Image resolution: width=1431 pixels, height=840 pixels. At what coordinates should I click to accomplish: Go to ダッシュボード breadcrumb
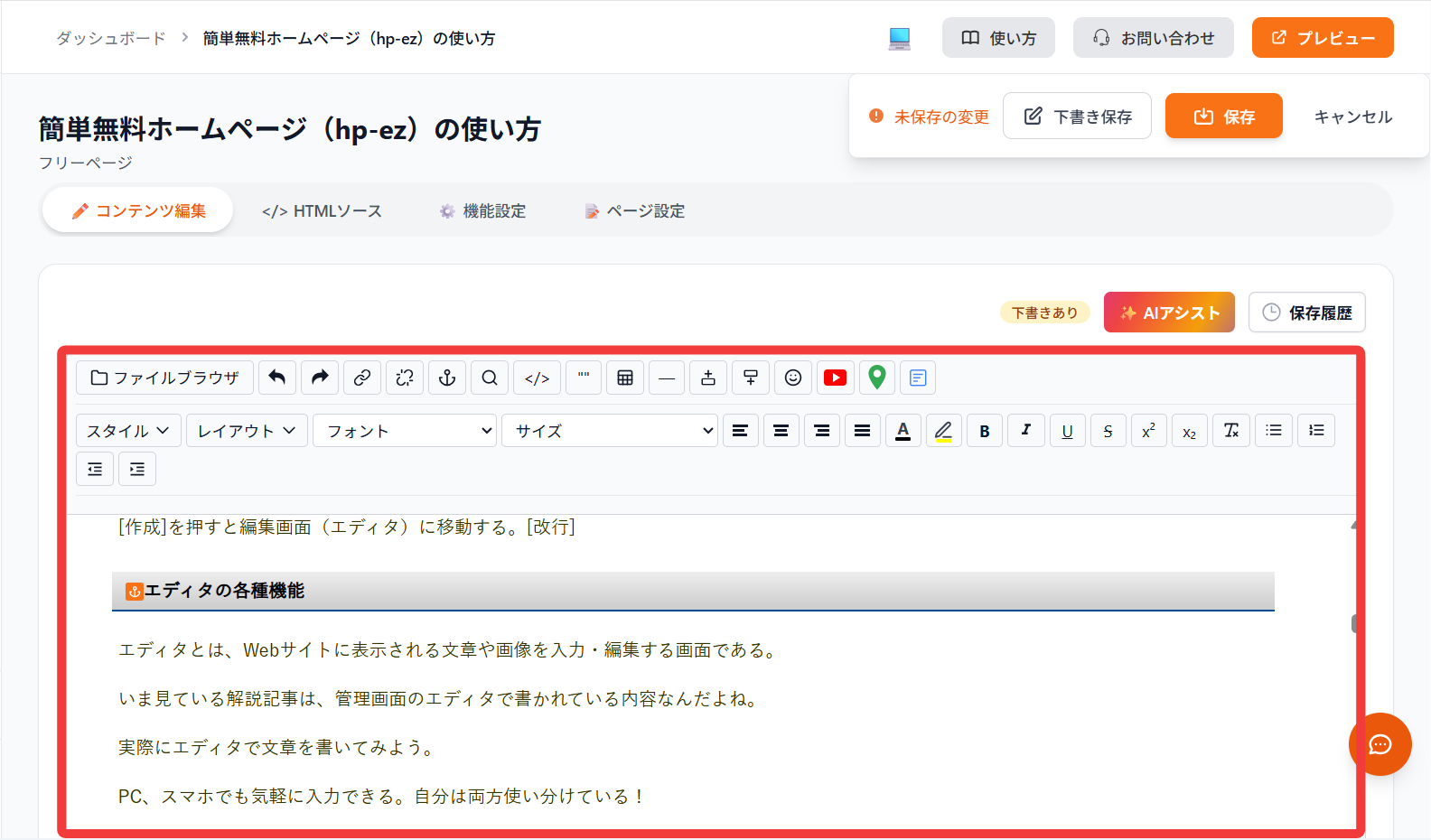point(111,38)
